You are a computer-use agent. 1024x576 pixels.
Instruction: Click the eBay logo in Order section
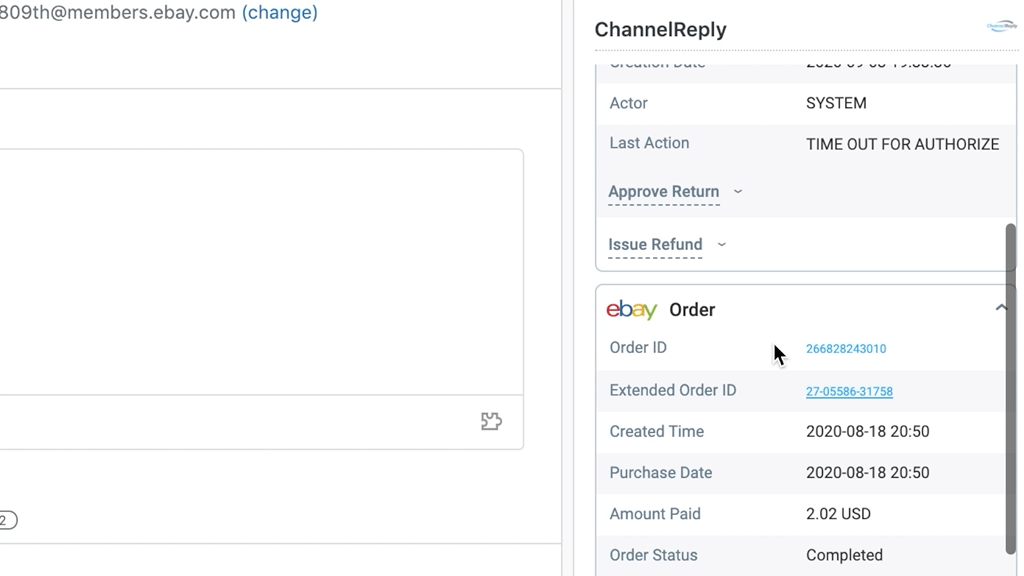(x=632, y=310)
